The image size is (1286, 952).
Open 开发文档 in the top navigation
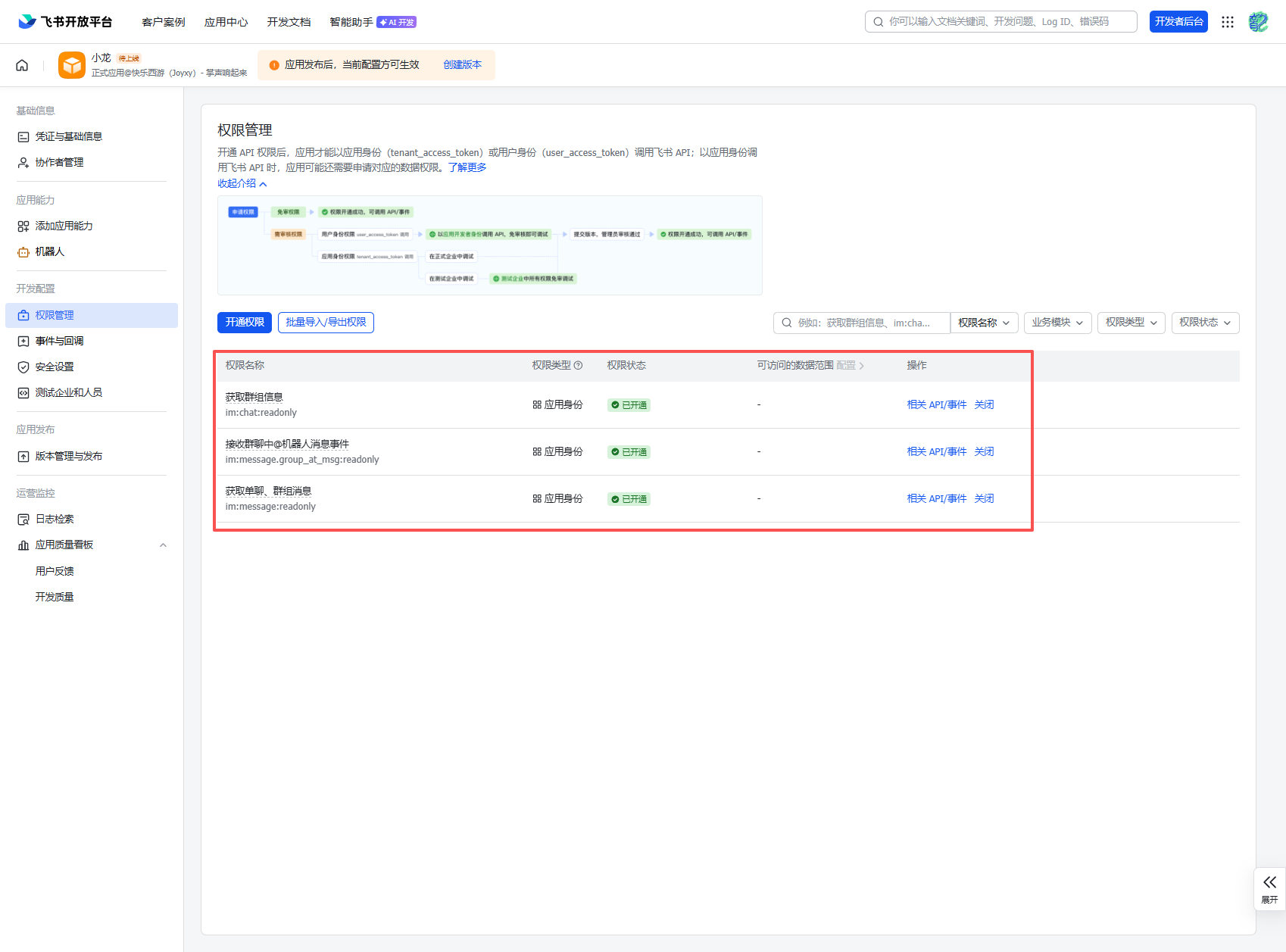[x=289, y=22]
